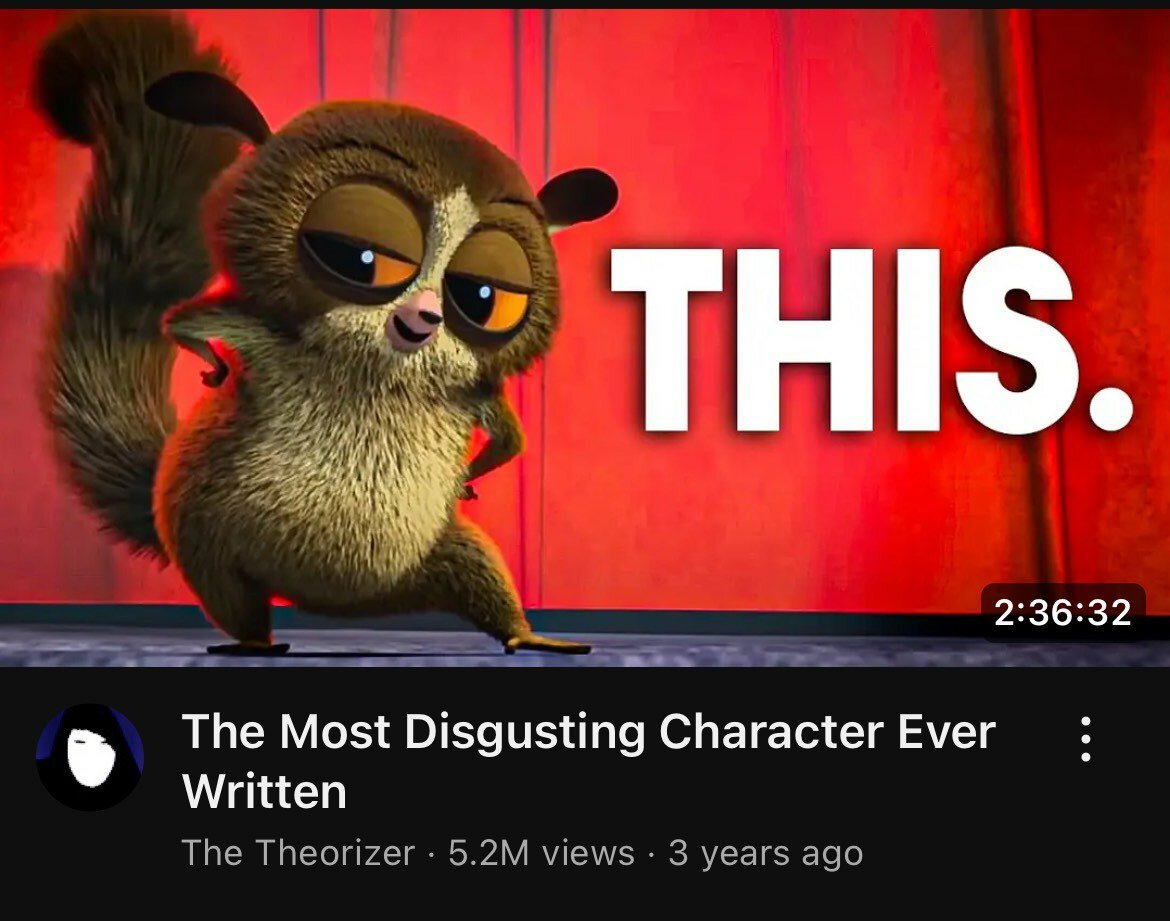
Task: Click the 2:36:32 duration badge
Action: [x=1063, y=613]
